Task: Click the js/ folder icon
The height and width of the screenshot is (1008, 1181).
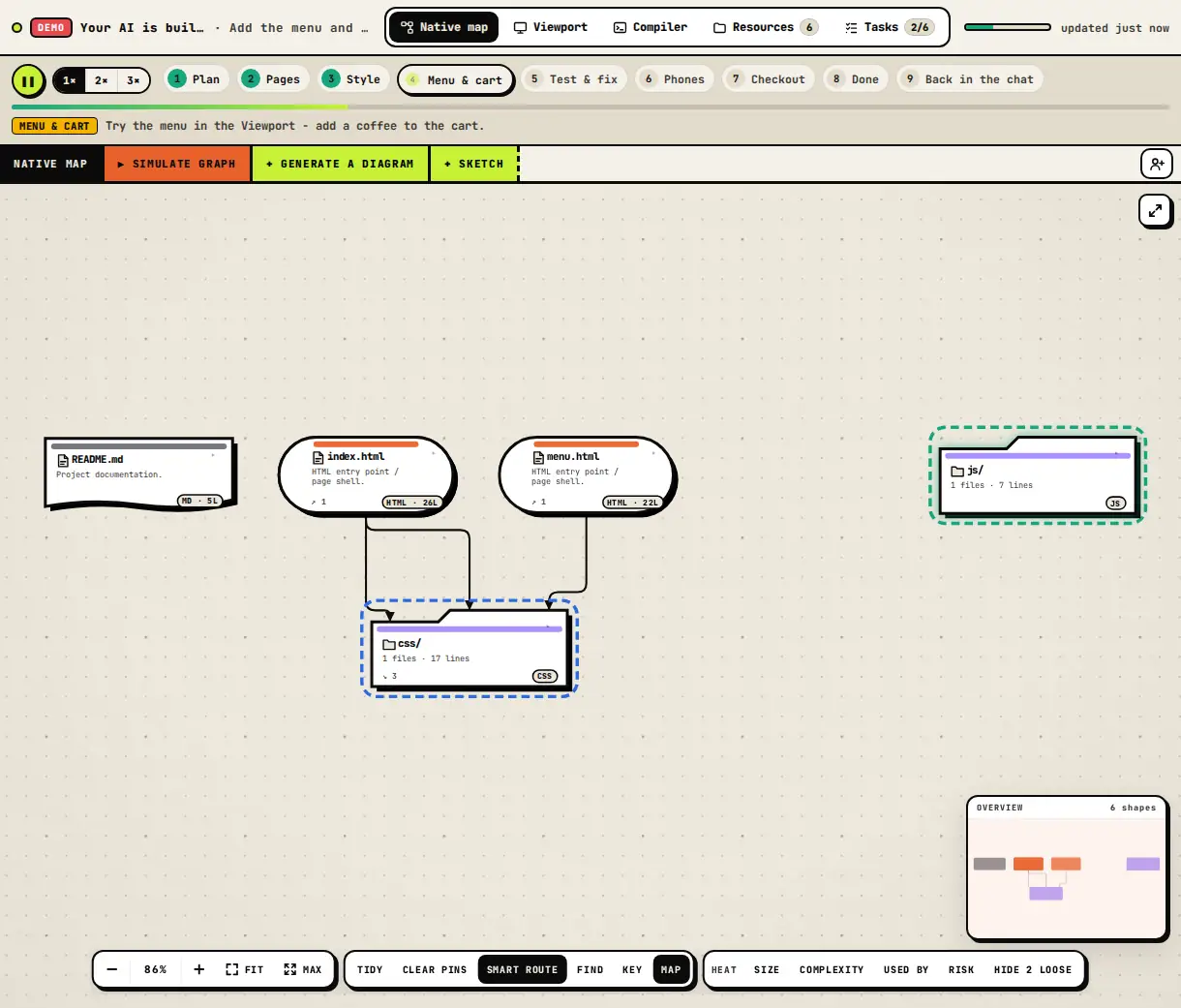Action: [x=957, y=471]
